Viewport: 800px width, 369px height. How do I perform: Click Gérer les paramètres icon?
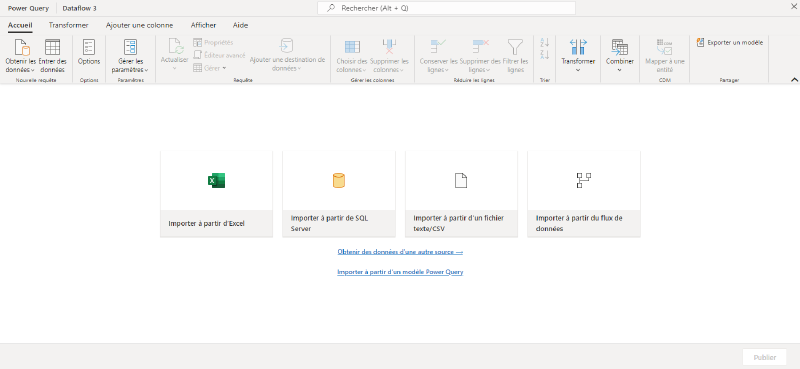(130, 47)
